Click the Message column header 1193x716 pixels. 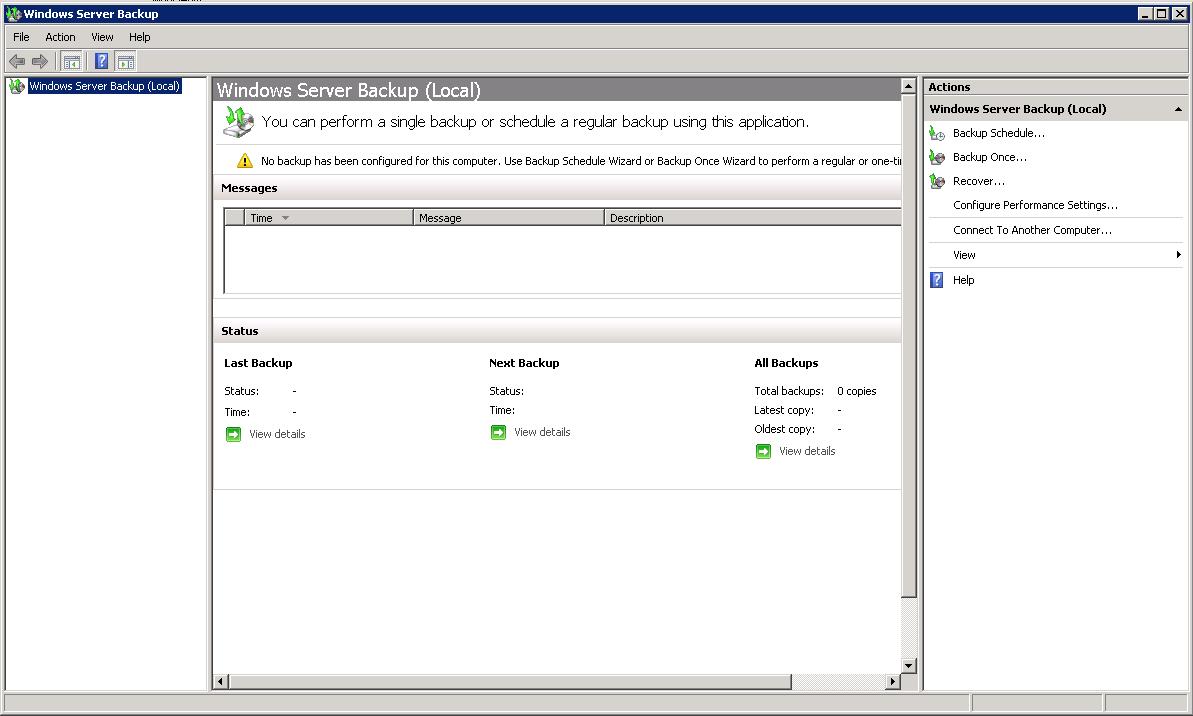pos(508,218)
